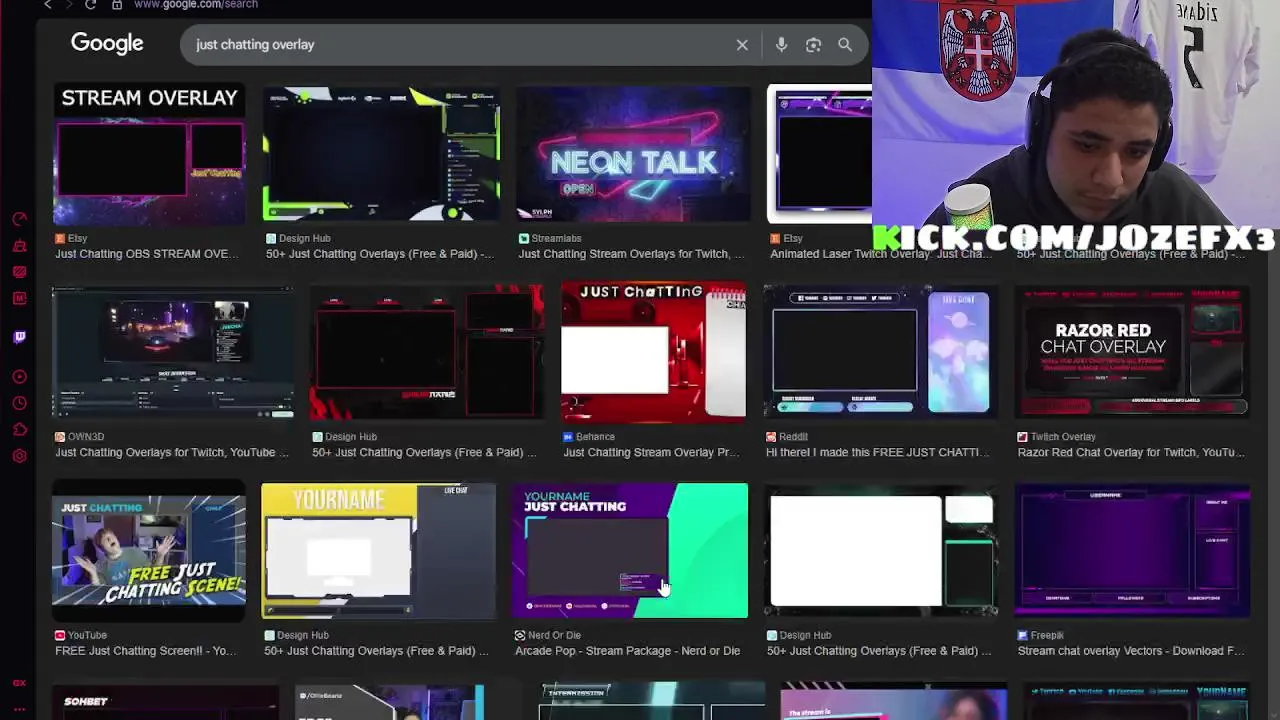The height and width of the screenshot is (720, 1280).
Task: Open the red-black Design Hub overlay thumbnail
Action: click(x=426, y=352)
